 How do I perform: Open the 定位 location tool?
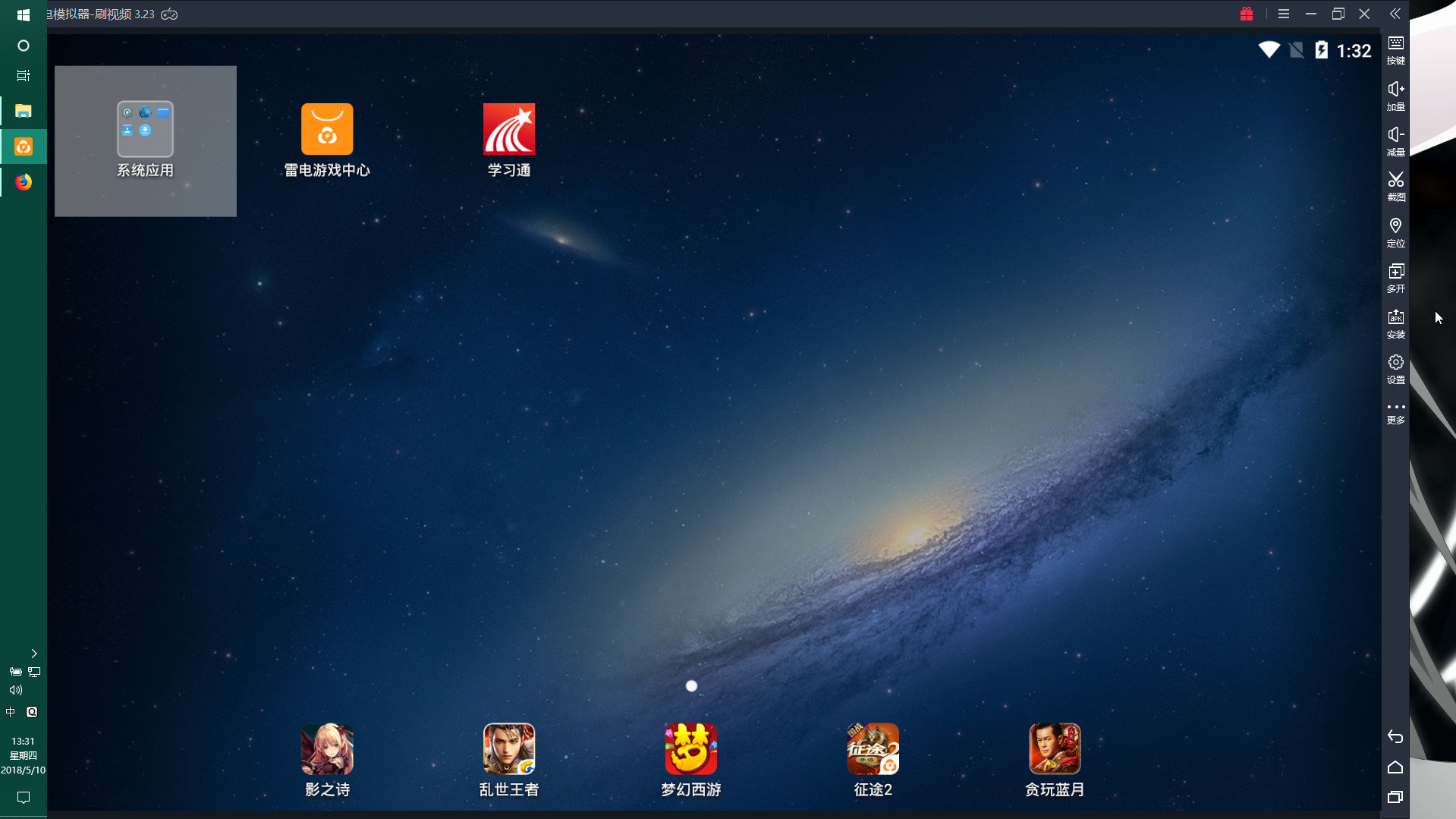(x=1395, y=232)
